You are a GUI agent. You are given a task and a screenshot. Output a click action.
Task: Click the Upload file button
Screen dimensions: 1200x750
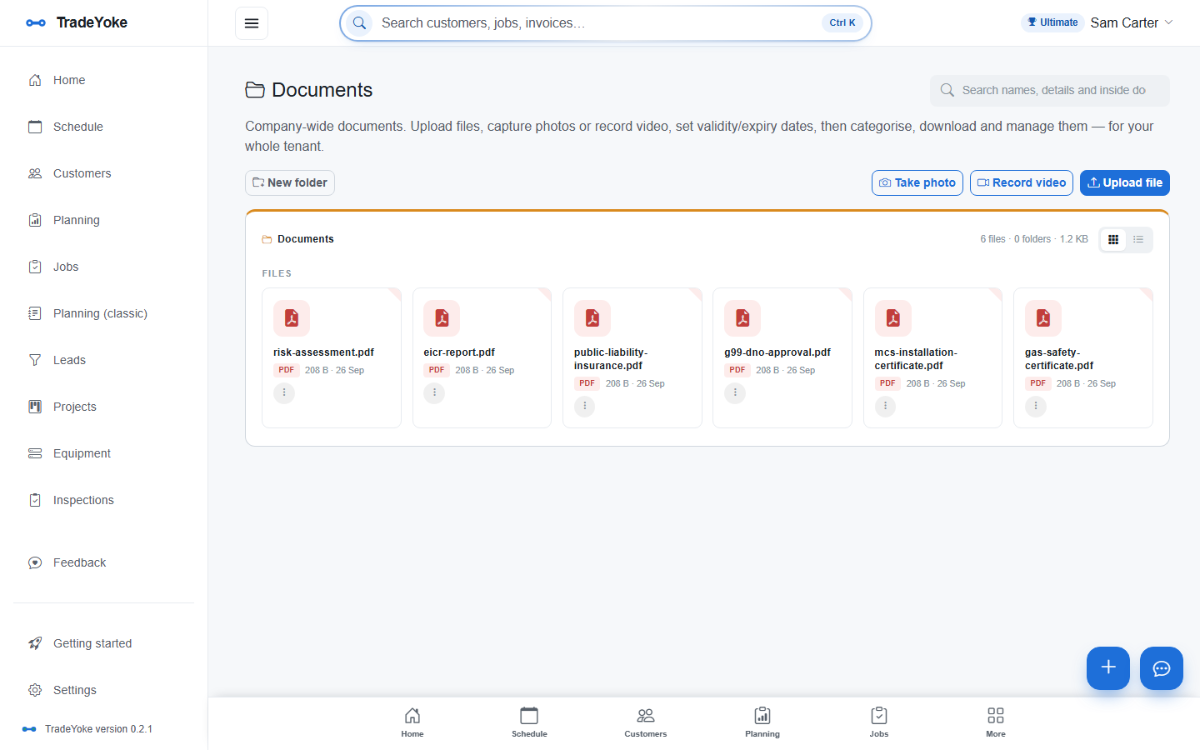pyautogui.click(x=1125, y=183)
